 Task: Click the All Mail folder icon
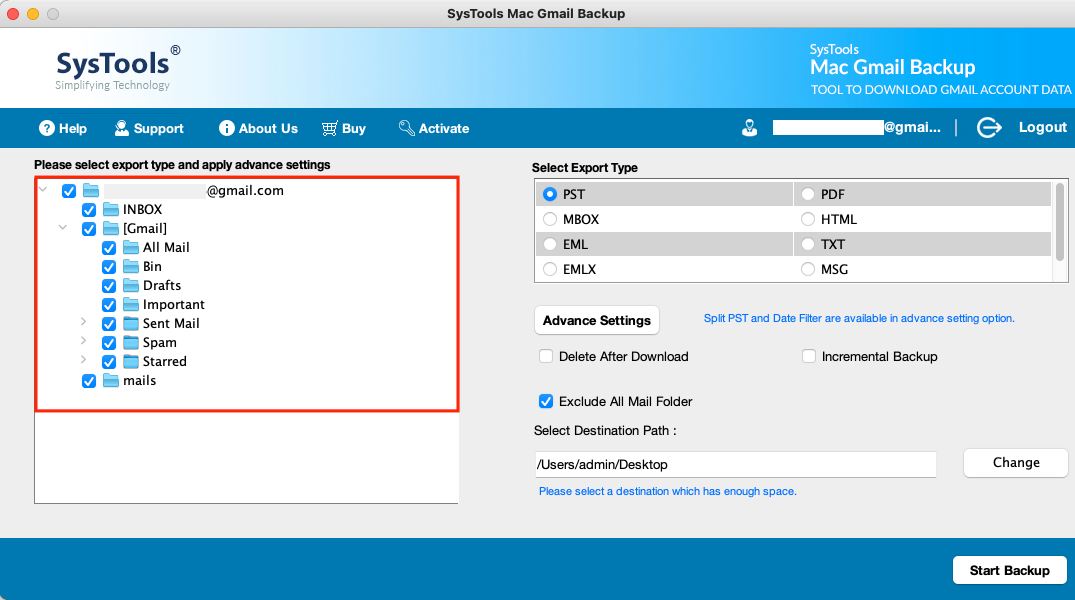[x=131, y=247]
